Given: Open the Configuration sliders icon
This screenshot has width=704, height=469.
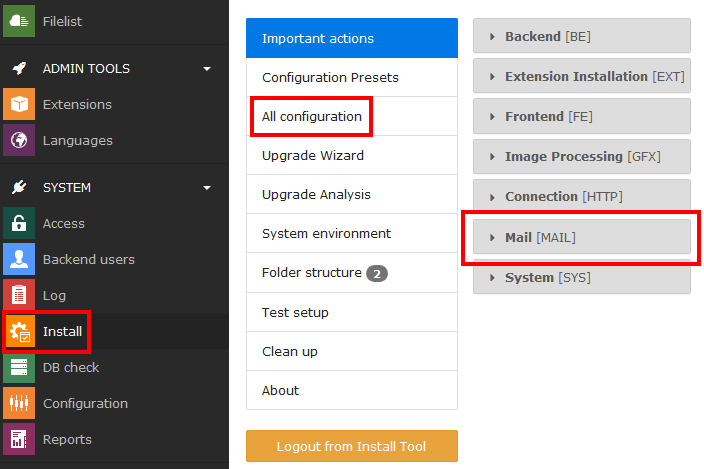Looking at the screenshot, I should pyautogui.click(x=18, y=403).
